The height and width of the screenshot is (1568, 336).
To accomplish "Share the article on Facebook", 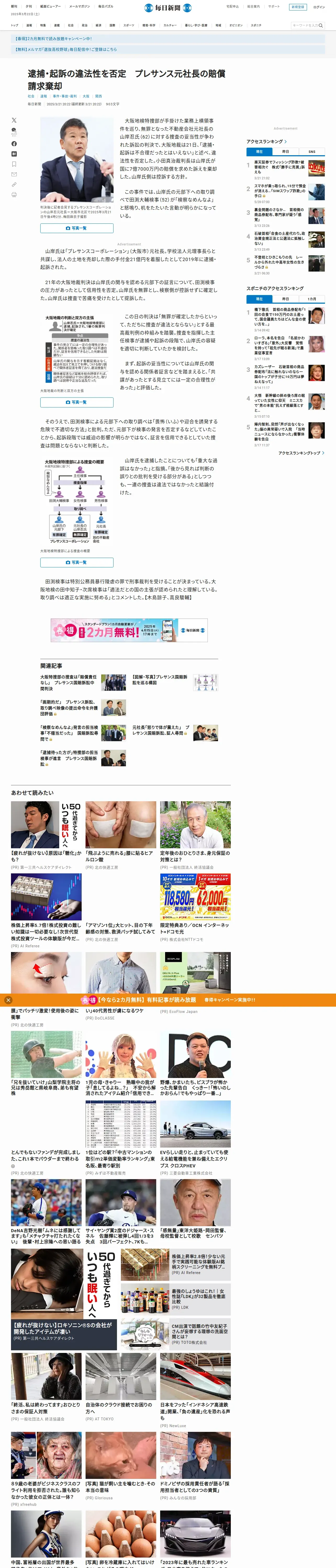I will tap(14, 144).
